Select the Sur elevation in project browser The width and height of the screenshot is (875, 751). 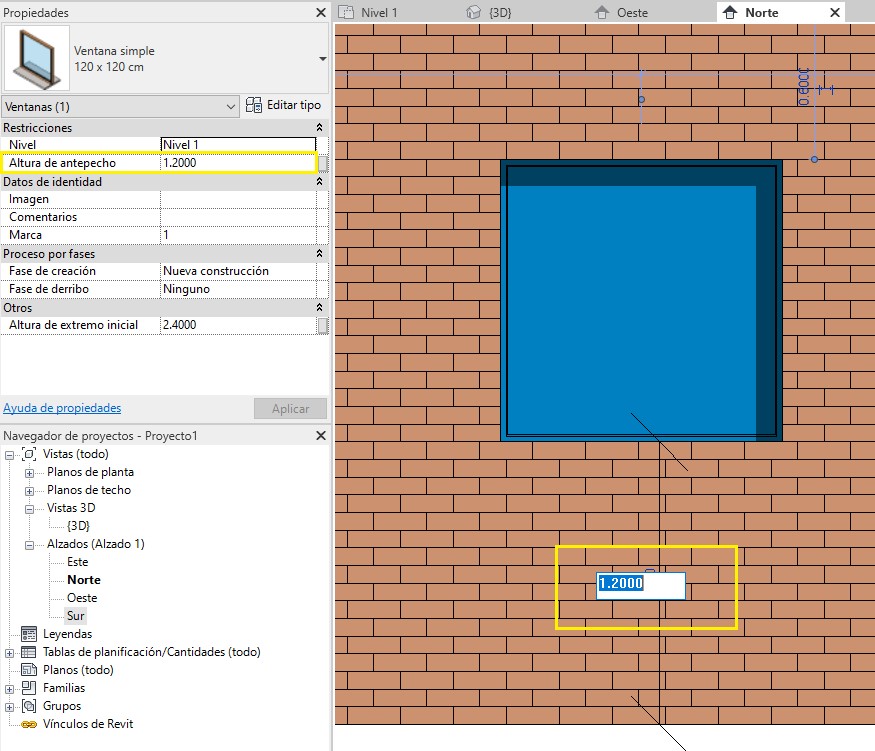76,616
